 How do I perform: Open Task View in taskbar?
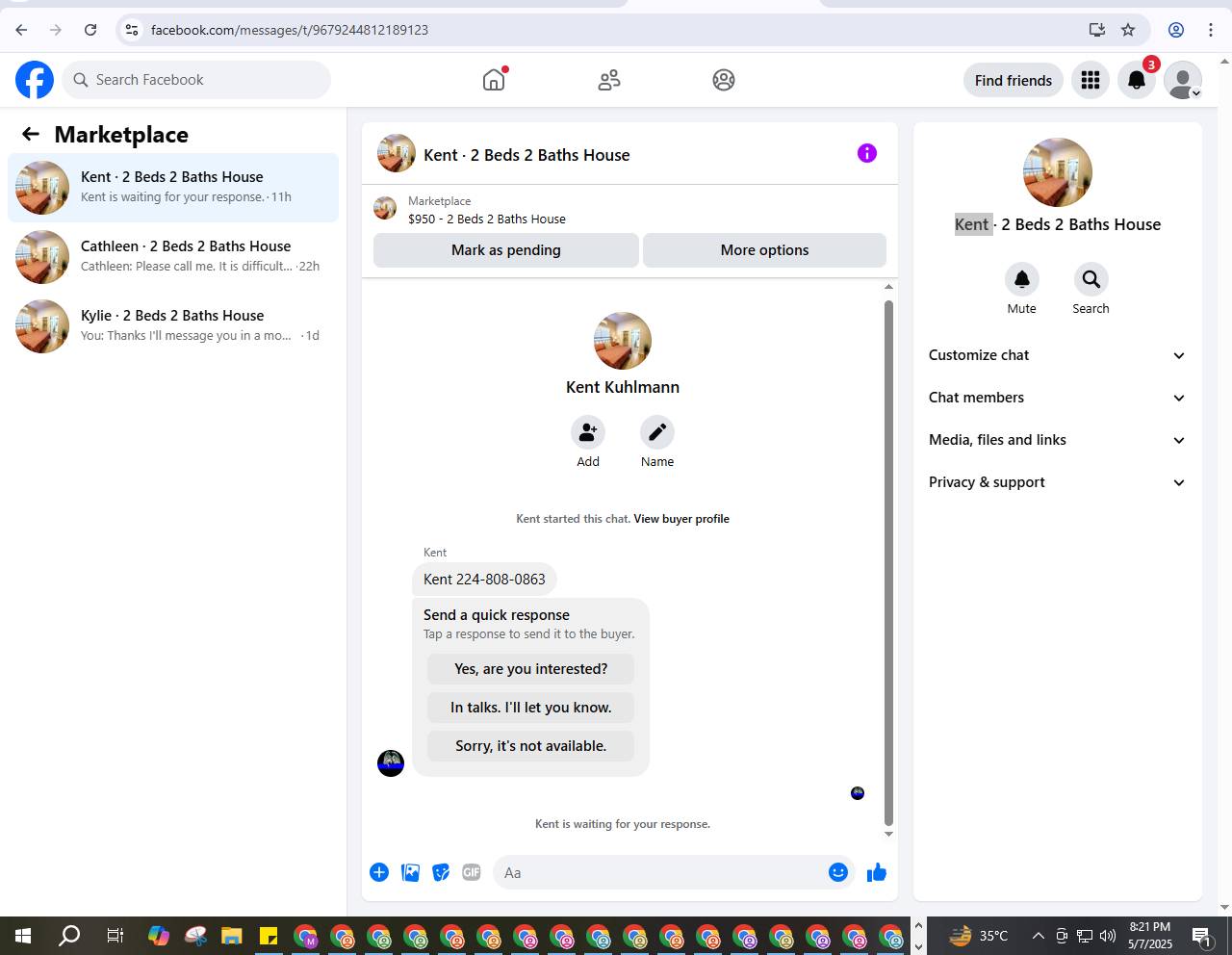click(x=115, y=936)
